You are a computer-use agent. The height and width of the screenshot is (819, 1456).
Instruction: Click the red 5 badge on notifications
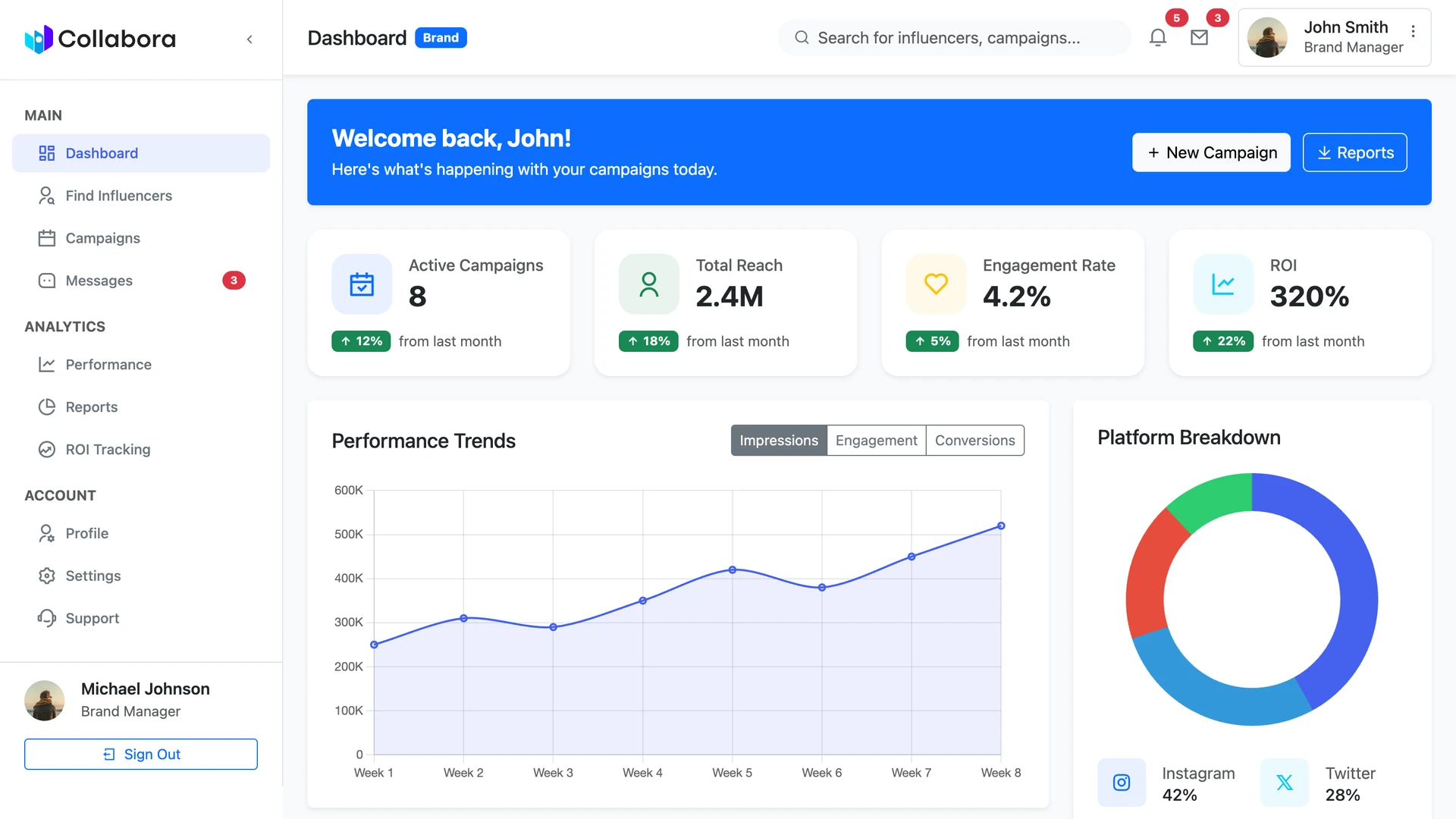coord(1176,18)
